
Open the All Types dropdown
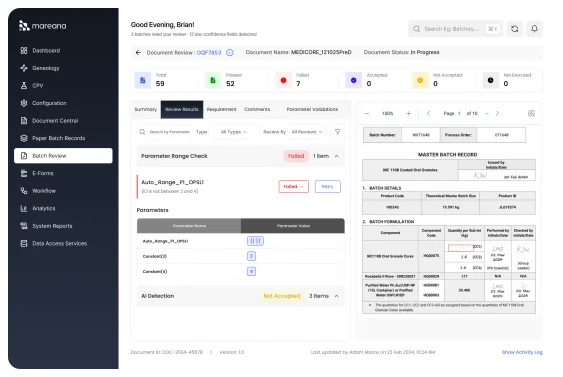click(234, 132)
